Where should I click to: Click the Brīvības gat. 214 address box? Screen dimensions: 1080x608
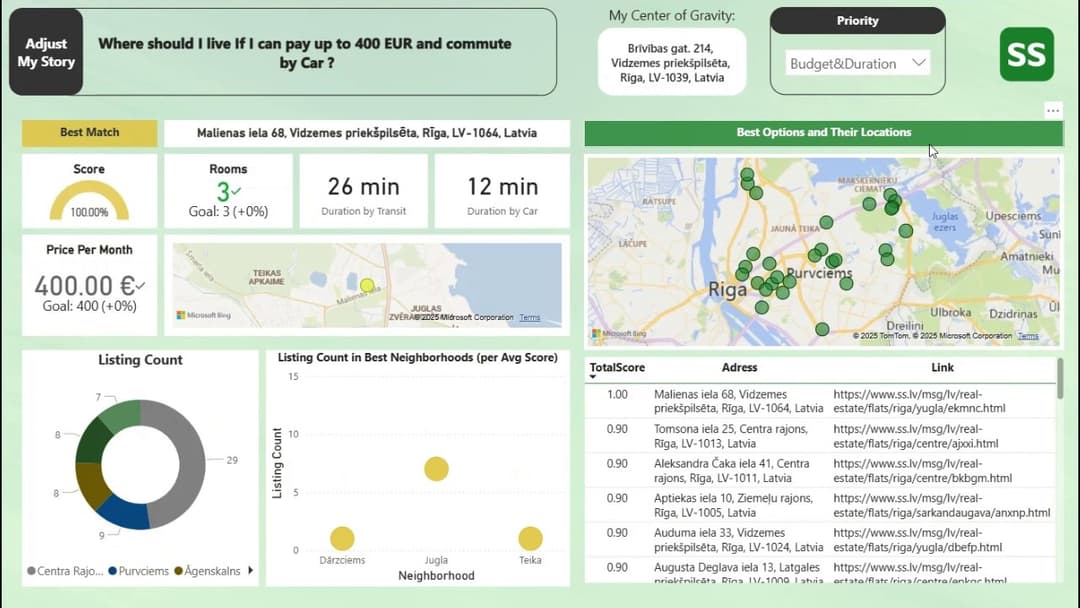pos(672,63)
